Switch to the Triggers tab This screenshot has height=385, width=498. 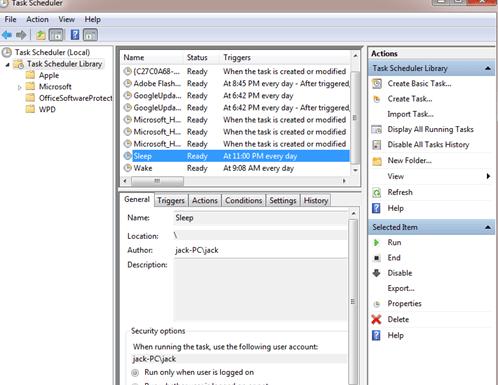click(171, 200)
